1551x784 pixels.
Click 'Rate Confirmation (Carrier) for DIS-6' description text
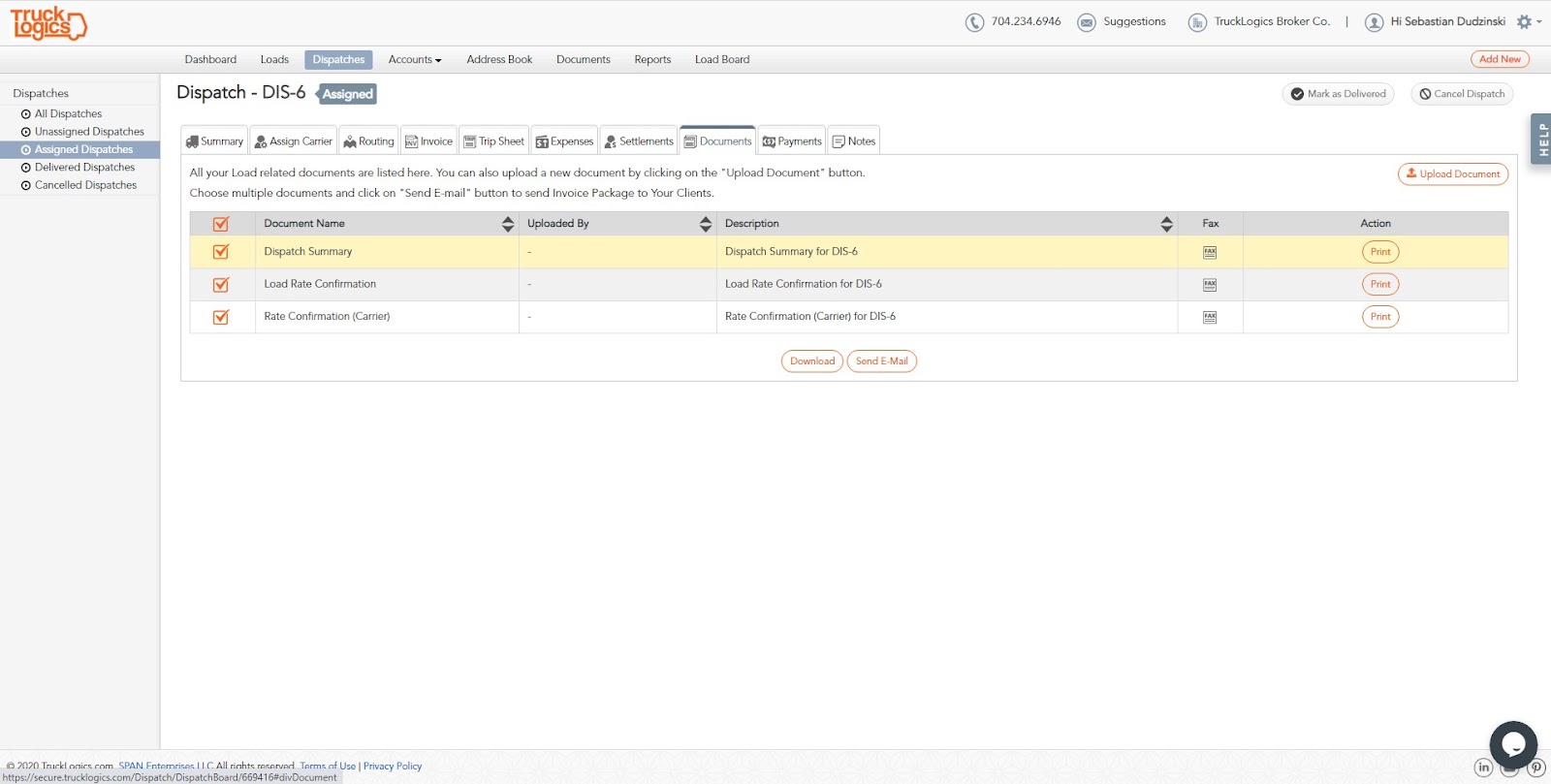pyautogui.click(x=810, y=317)
